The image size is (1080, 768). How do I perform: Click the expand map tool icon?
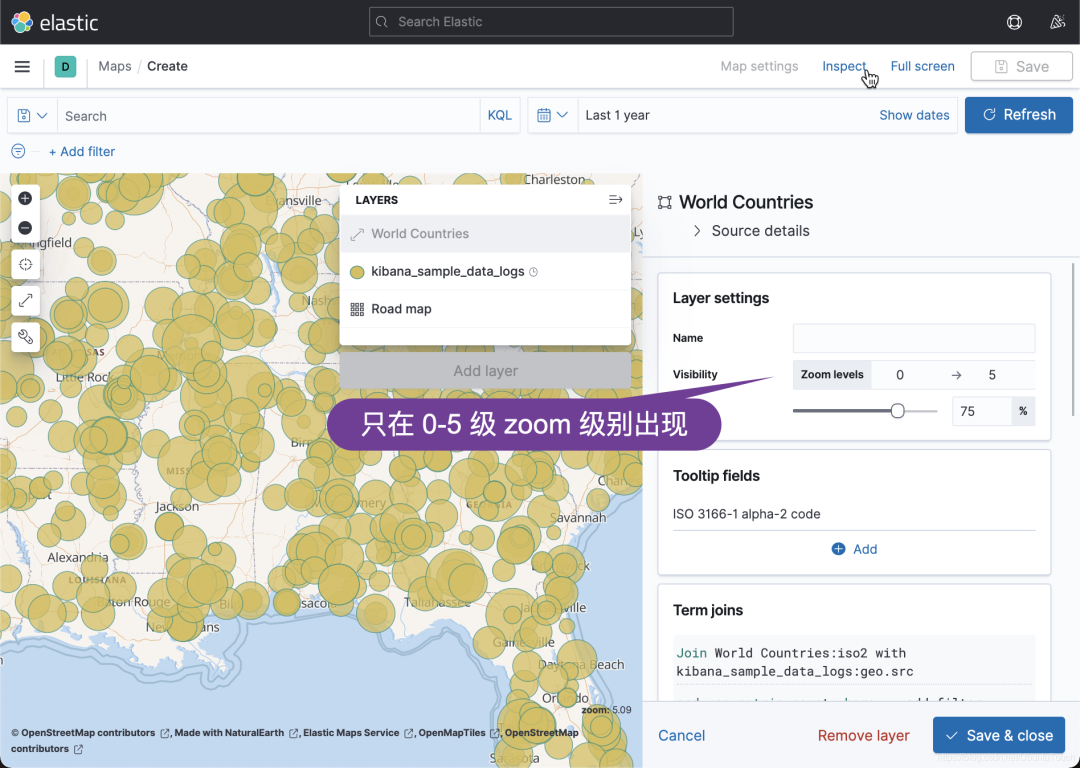point(25,300)
